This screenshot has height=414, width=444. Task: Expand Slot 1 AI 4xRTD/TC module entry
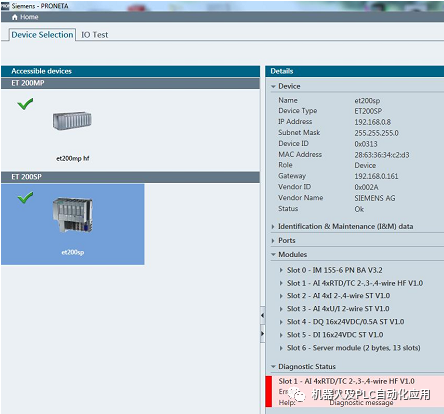281,283
